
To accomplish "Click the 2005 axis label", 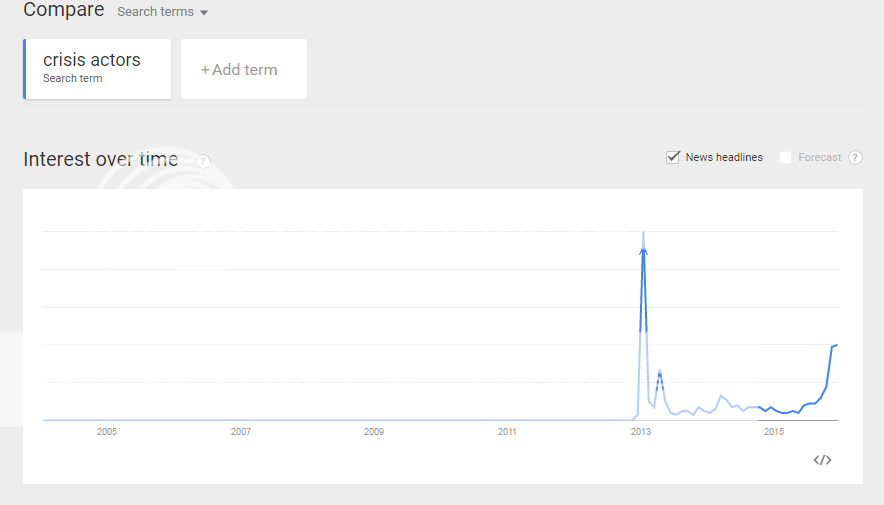I will point(107,432).
